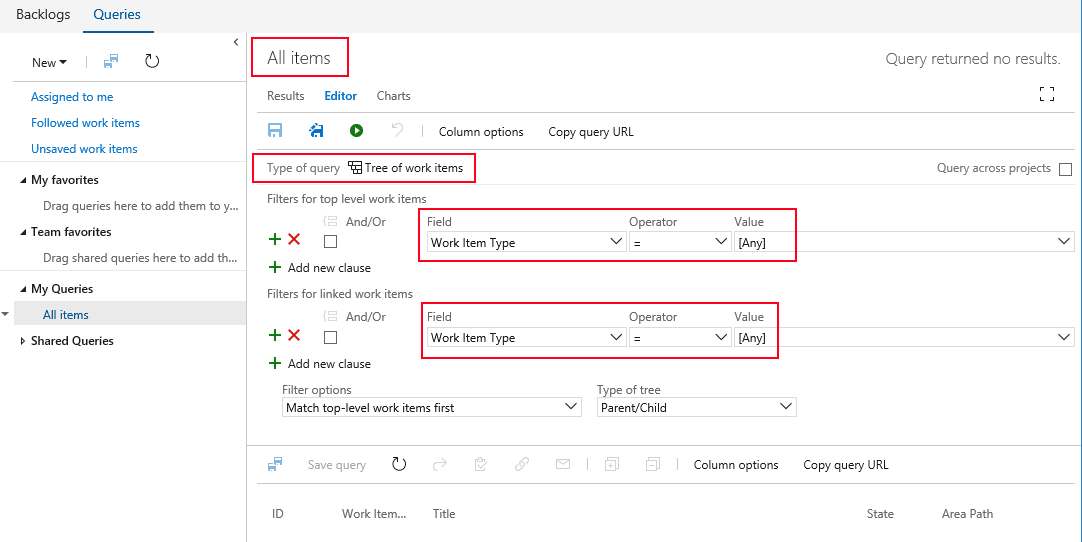Collapse the left pane with the chevron

click(x=236, y=42)
